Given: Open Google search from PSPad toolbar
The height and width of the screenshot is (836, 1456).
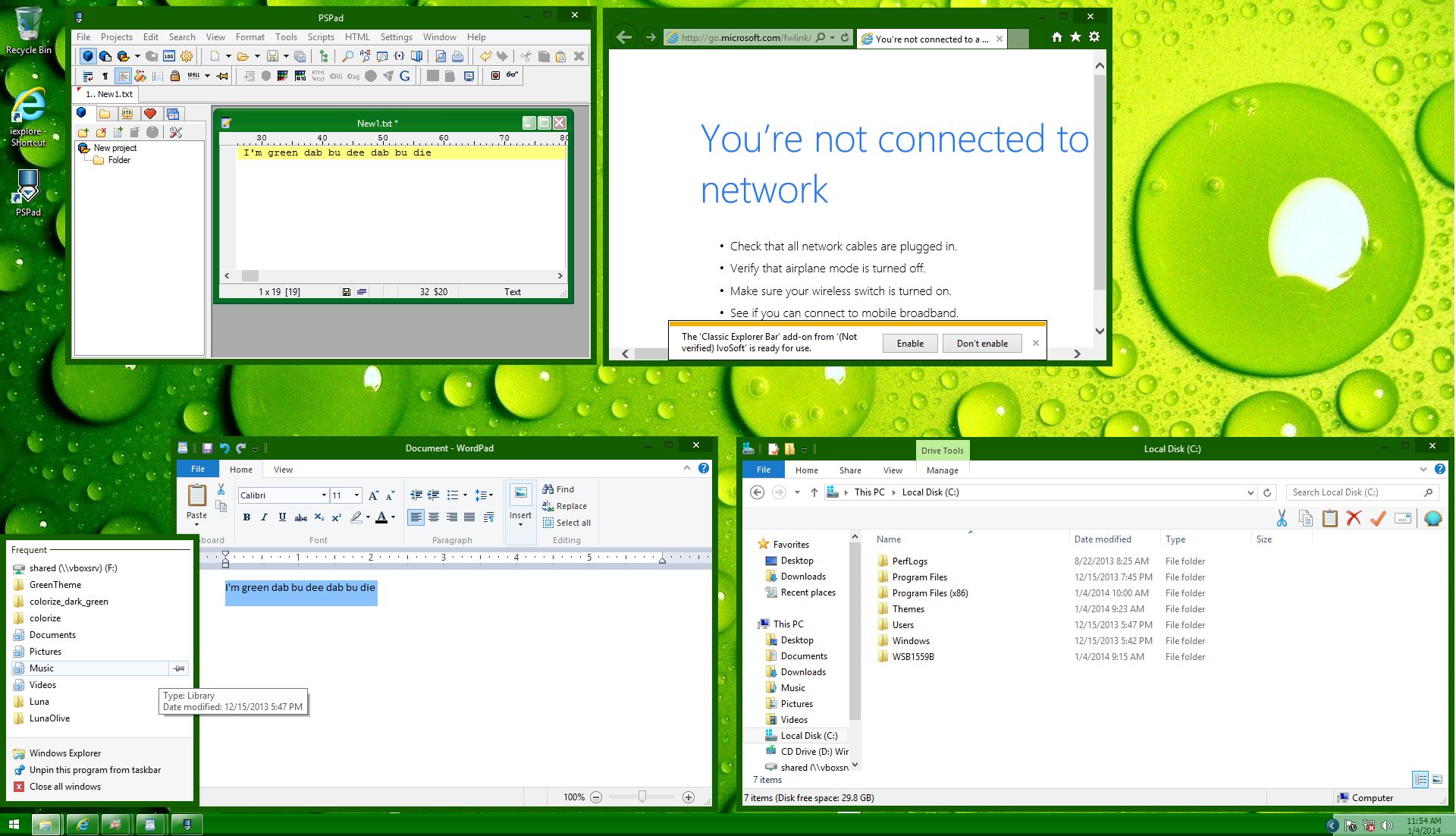Looking at the screenshot, I should pyautogui.click(x=403, y=75).
